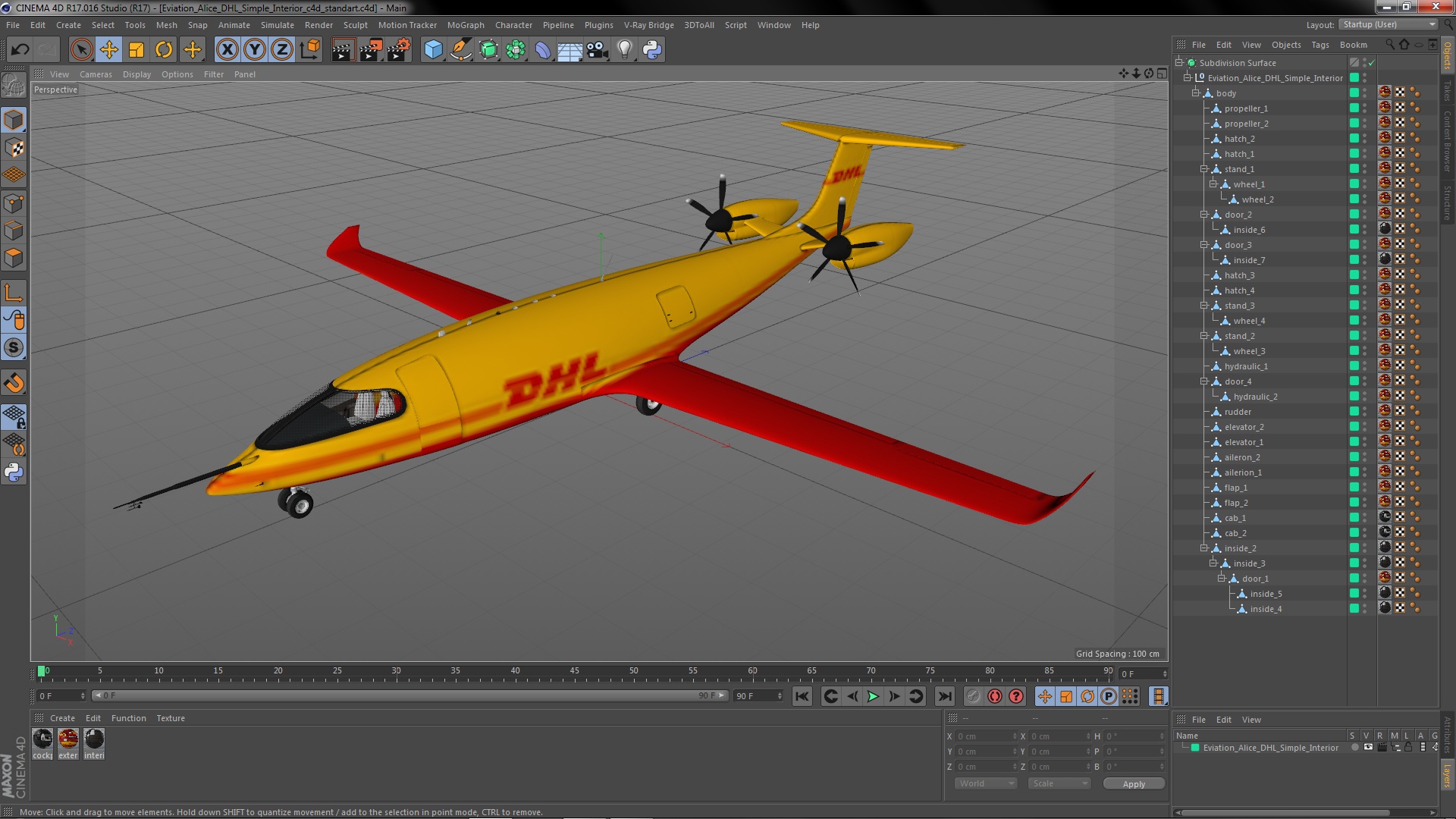1456x819 pixels.
Task: Enable the Axis mode tool
Action: coord(14,293)
